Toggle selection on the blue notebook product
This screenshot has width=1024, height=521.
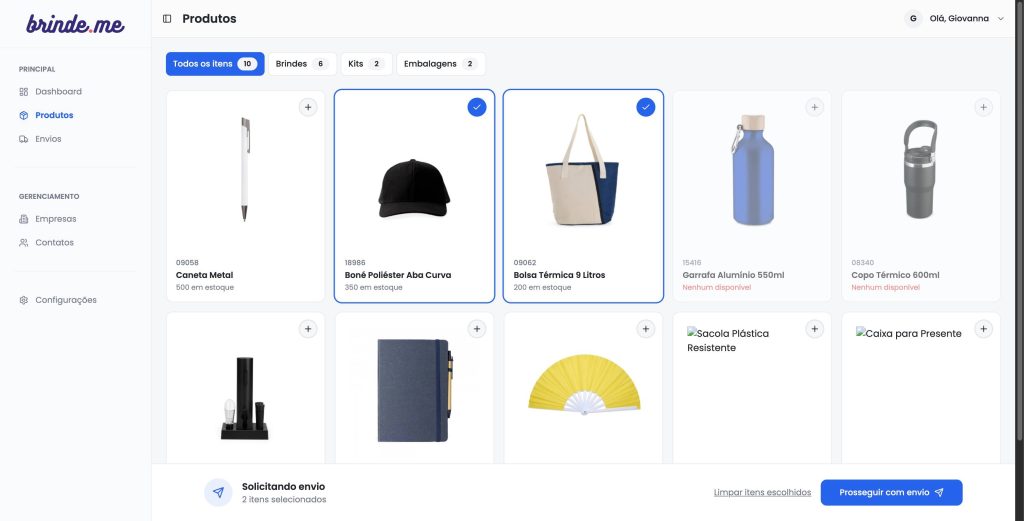pyautogui.click(x=477, y=329)
